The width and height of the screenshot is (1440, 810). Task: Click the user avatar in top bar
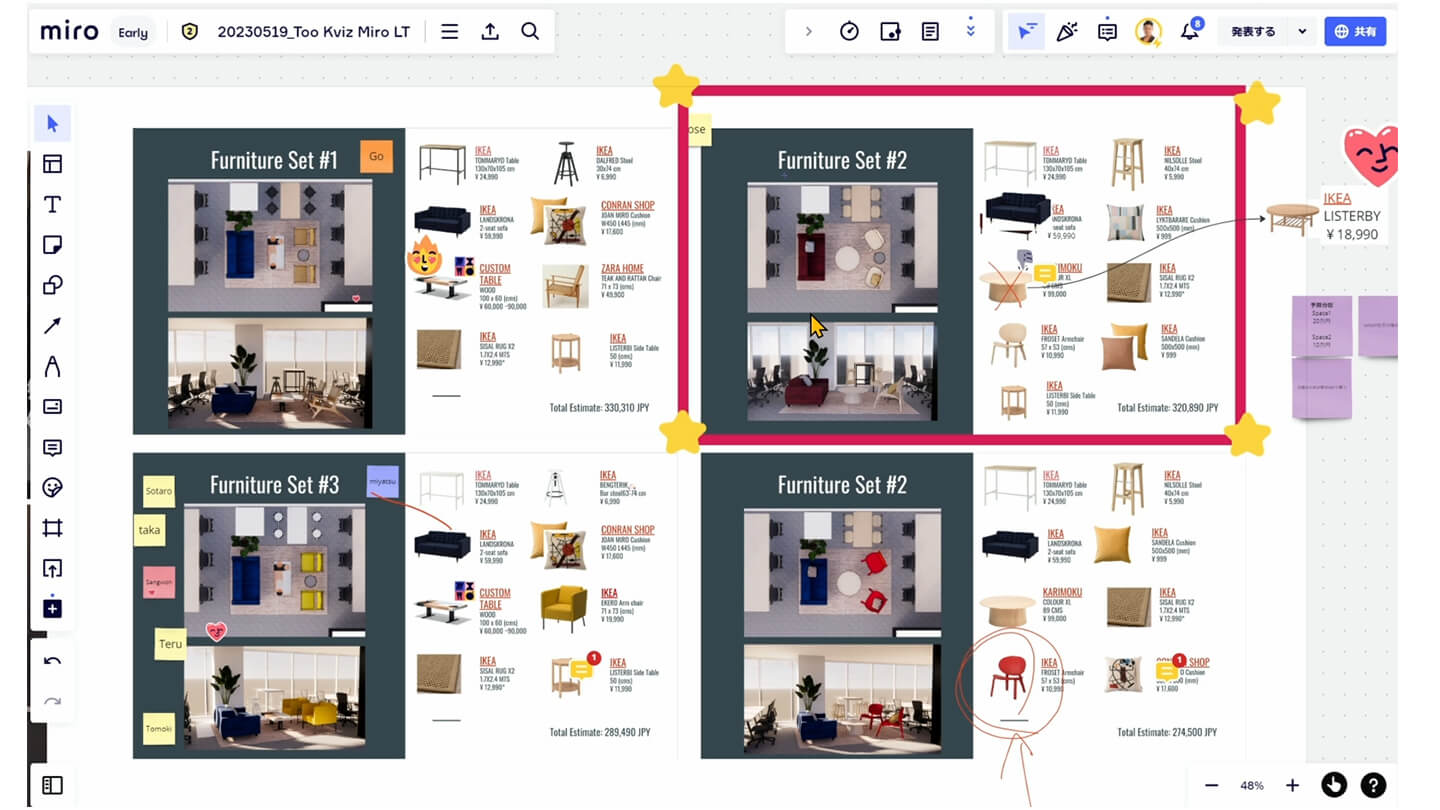(x=1148, y=32)
